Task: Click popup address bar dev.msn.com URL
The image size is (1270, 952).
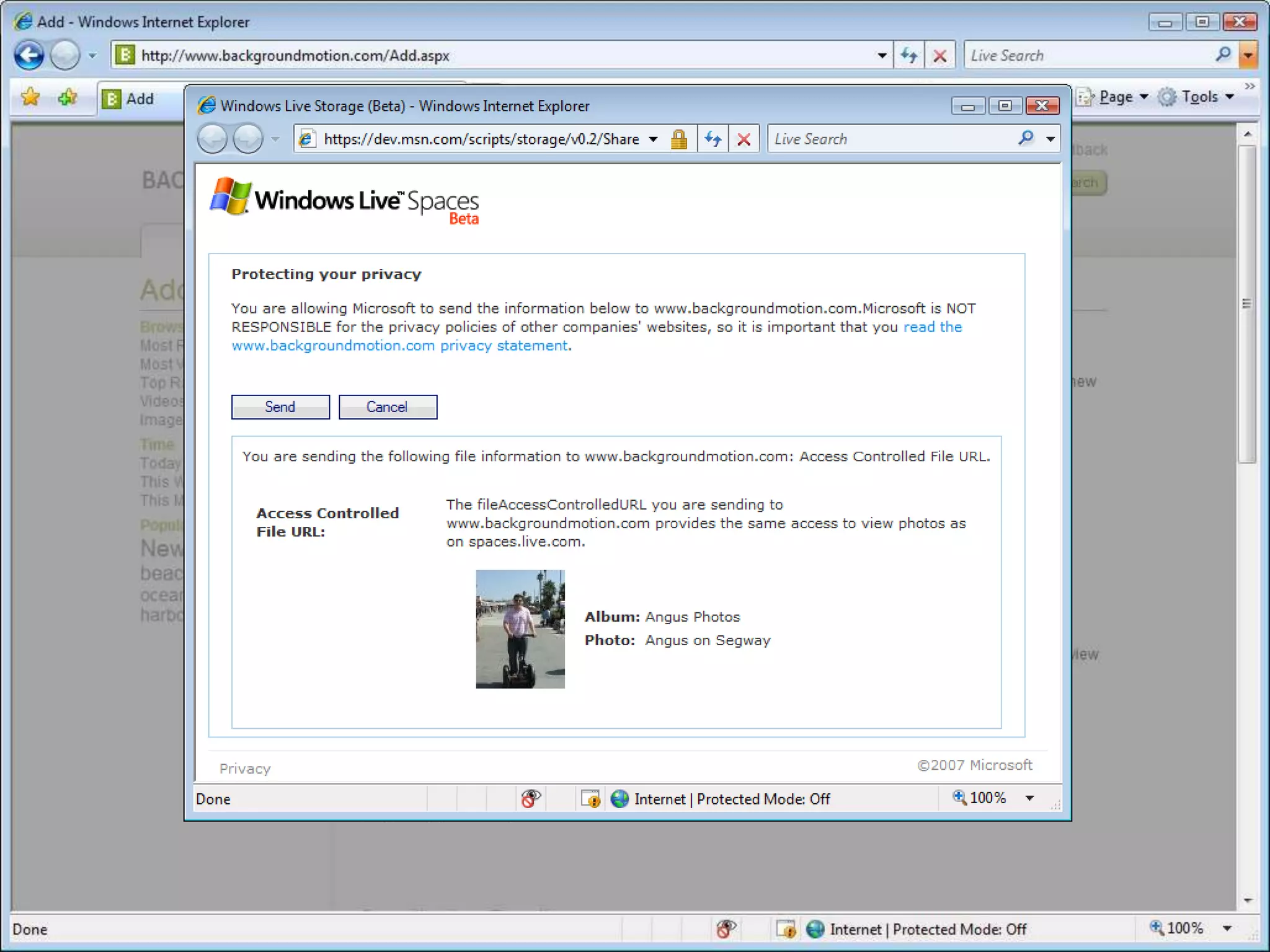Action: (481, 139)
